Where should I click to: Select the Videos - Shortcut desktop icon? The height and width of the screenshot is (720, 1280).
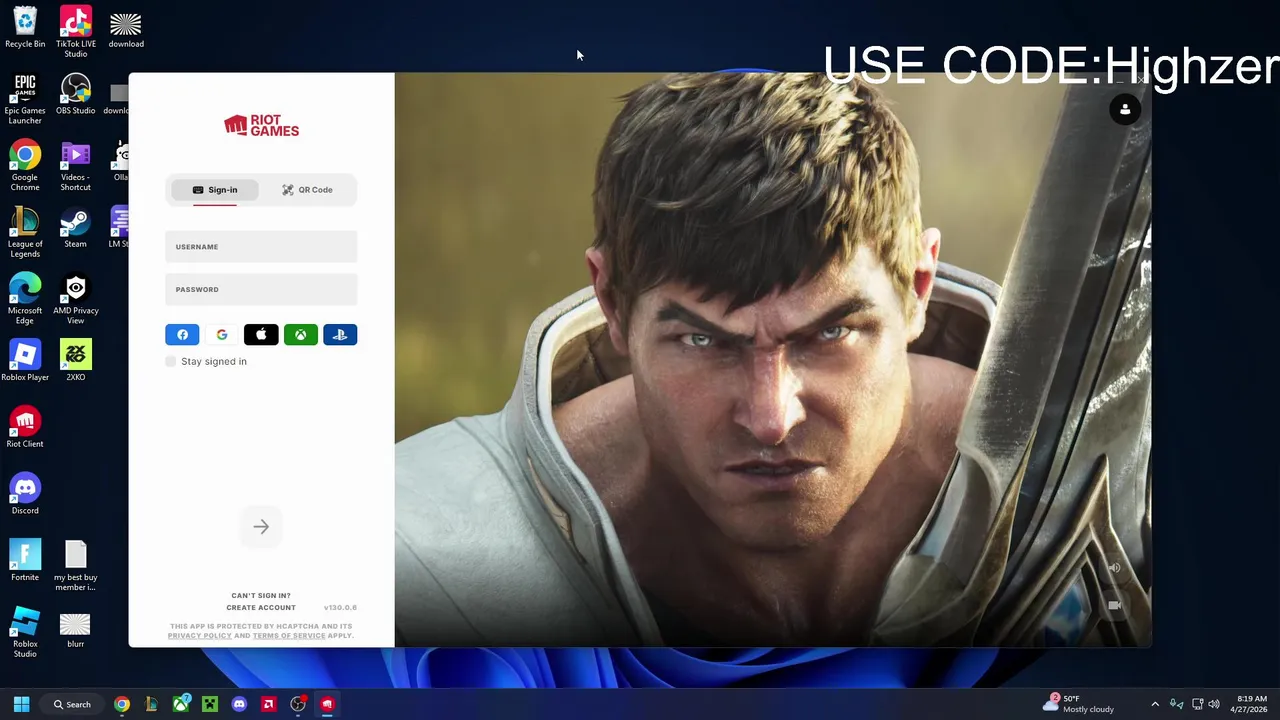coord(76,166)
